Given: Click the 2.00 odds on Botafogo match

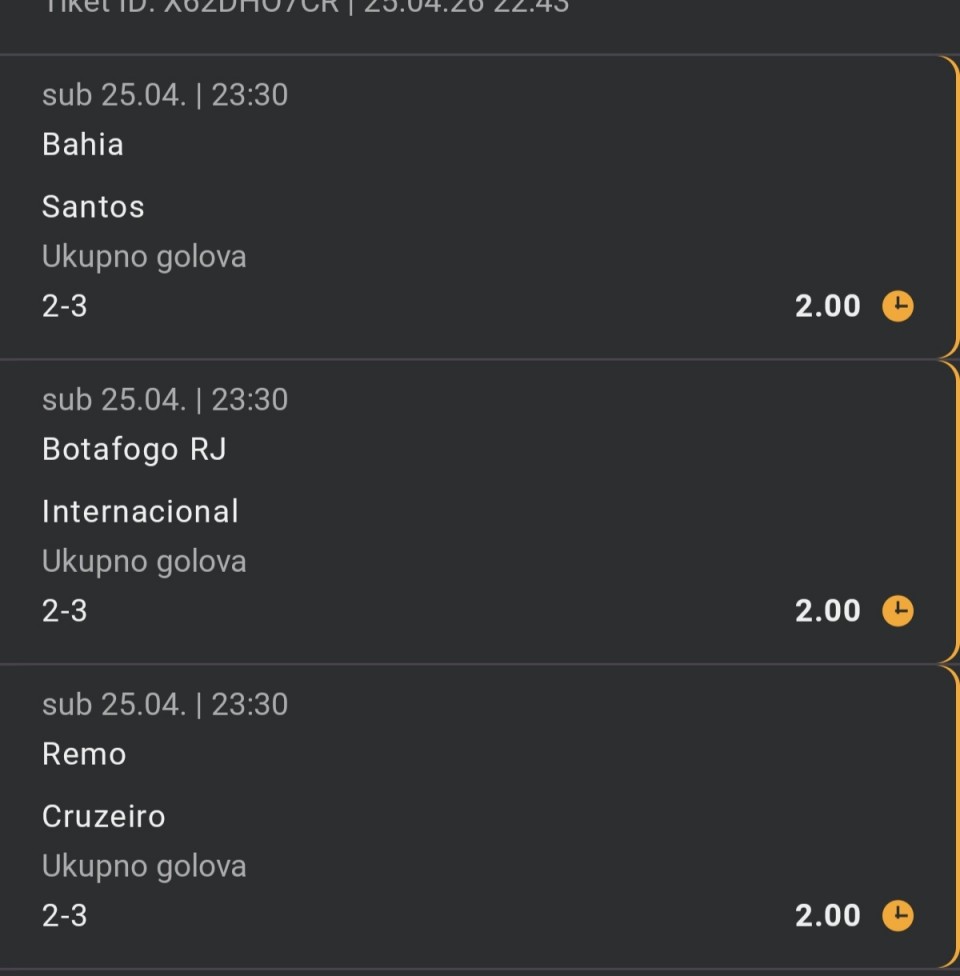Looking at the screenshot, I should coord(827,611).
